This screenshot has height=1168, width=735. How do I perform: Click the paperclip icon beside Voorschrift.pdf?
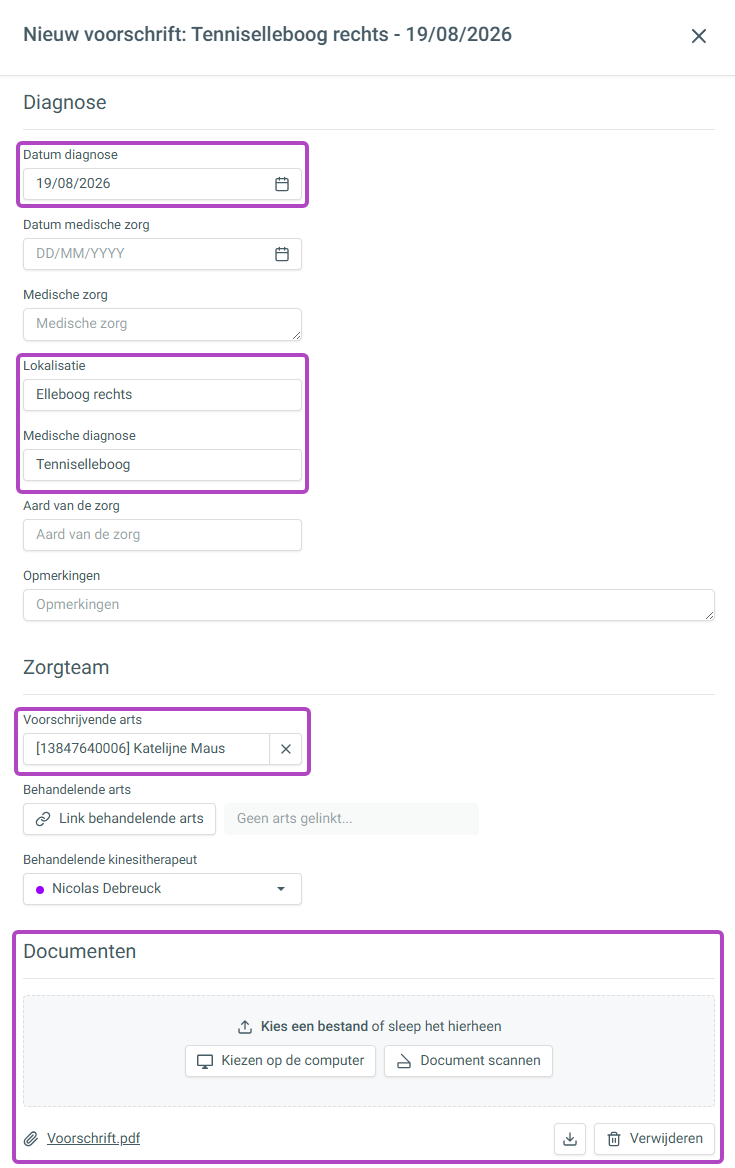click(x=31, y=1138)
